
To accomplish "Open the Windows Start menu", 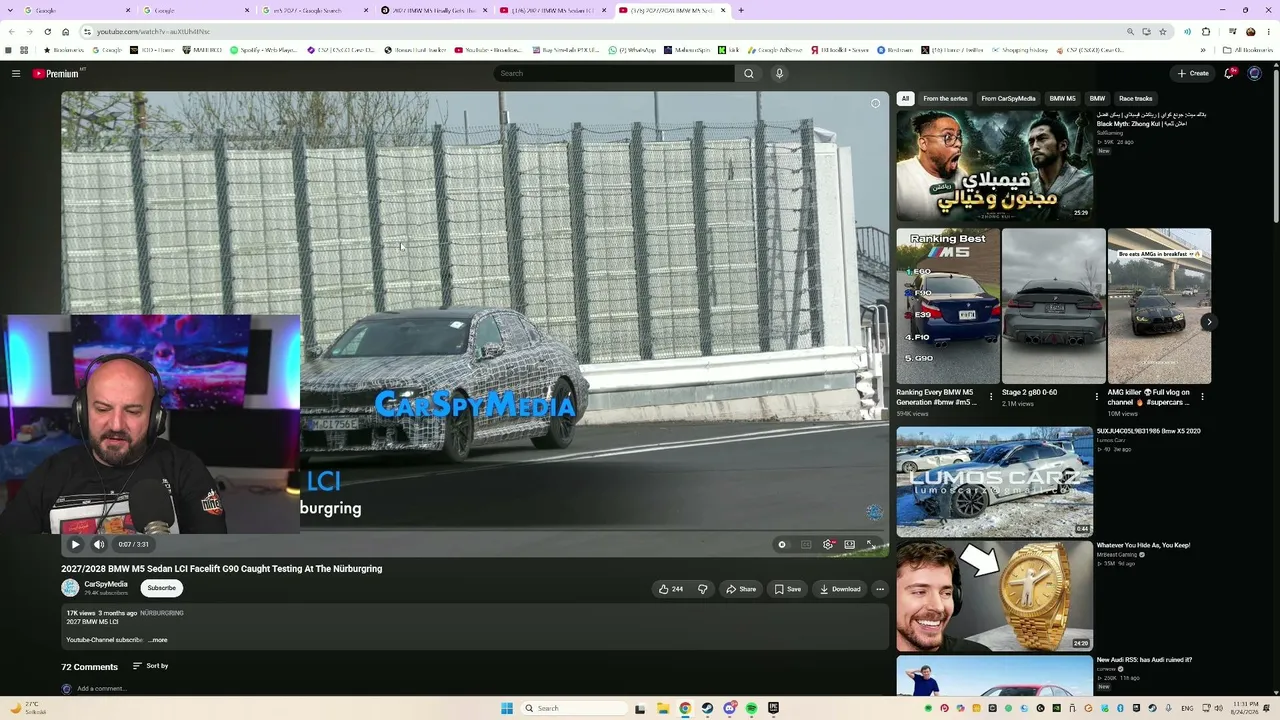I will 507,709.
